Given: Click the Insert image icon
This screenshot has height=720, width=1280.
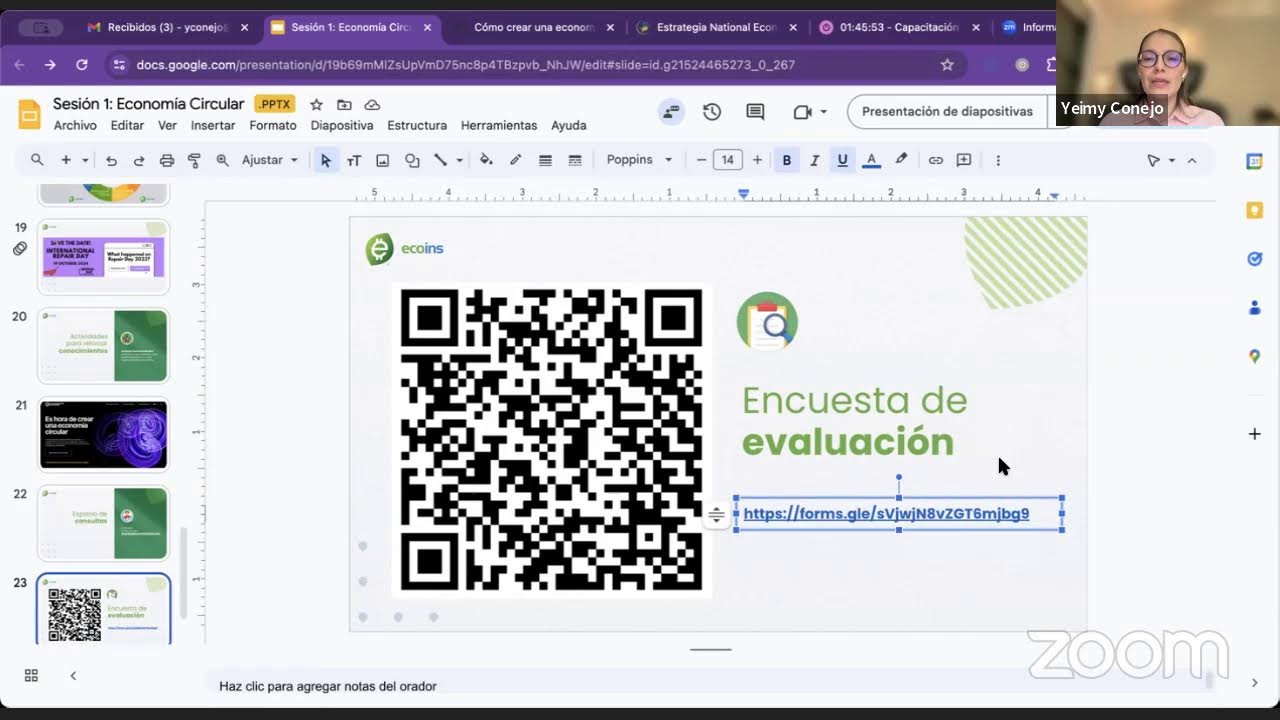Looking at the screenshot, I should click(382, 160).
